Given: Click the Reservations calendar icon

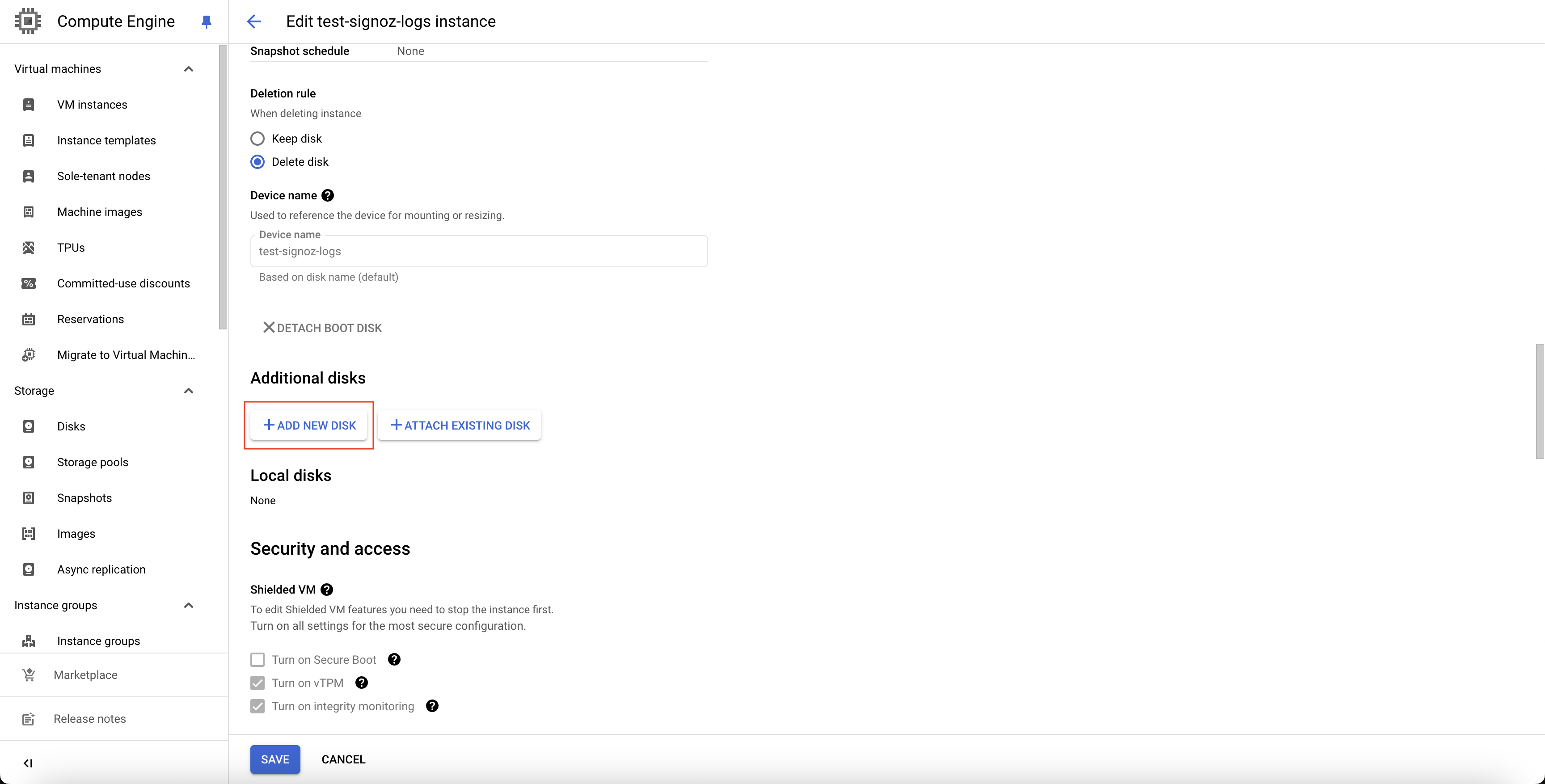Looking at the screenshot, I should [28, 319].
